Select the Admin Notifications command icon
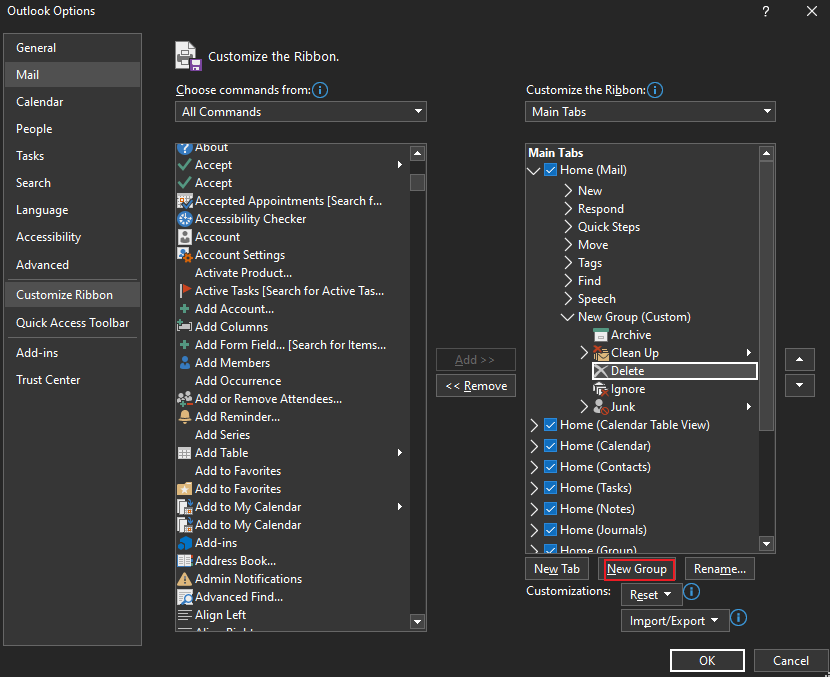This screenshot has width=830, height=677. coord(183,578)
